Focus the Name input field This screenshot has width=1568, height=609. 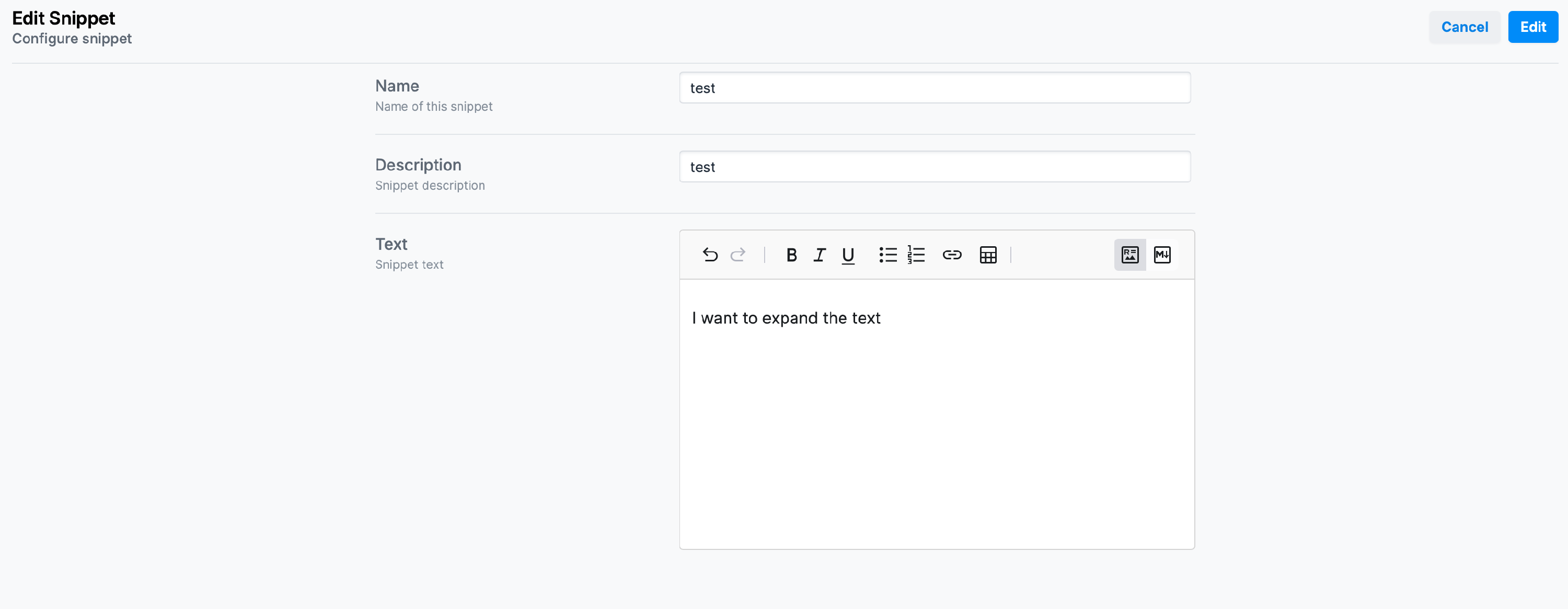coord(935,88)
